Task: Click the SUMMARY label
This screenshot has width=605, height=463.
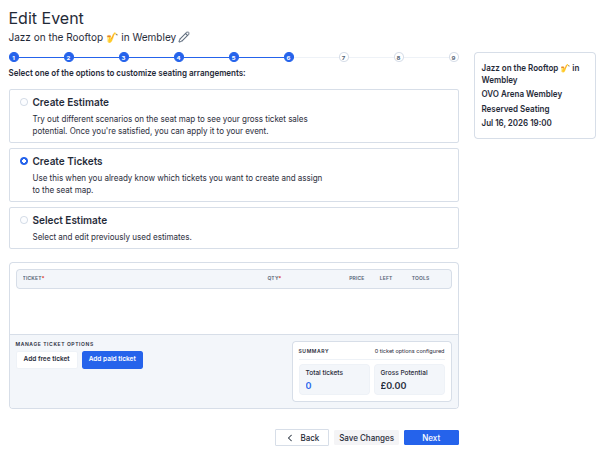Action: point(313,351)
